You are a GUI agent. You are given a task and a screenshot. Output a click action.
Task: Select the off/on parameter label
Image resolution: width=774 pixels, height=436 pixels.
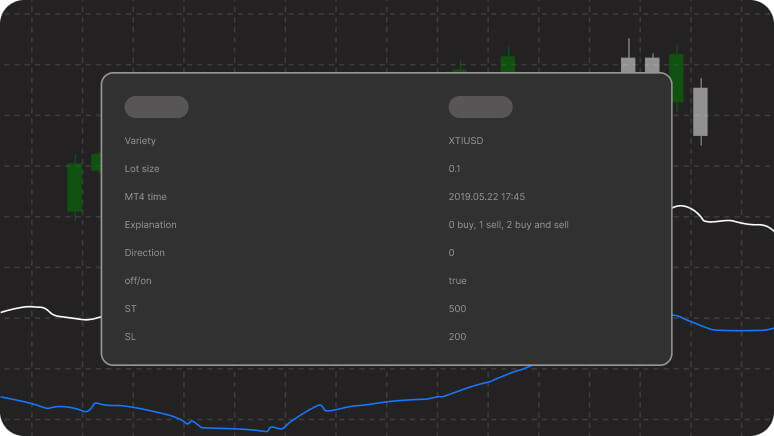pos(141,281)
